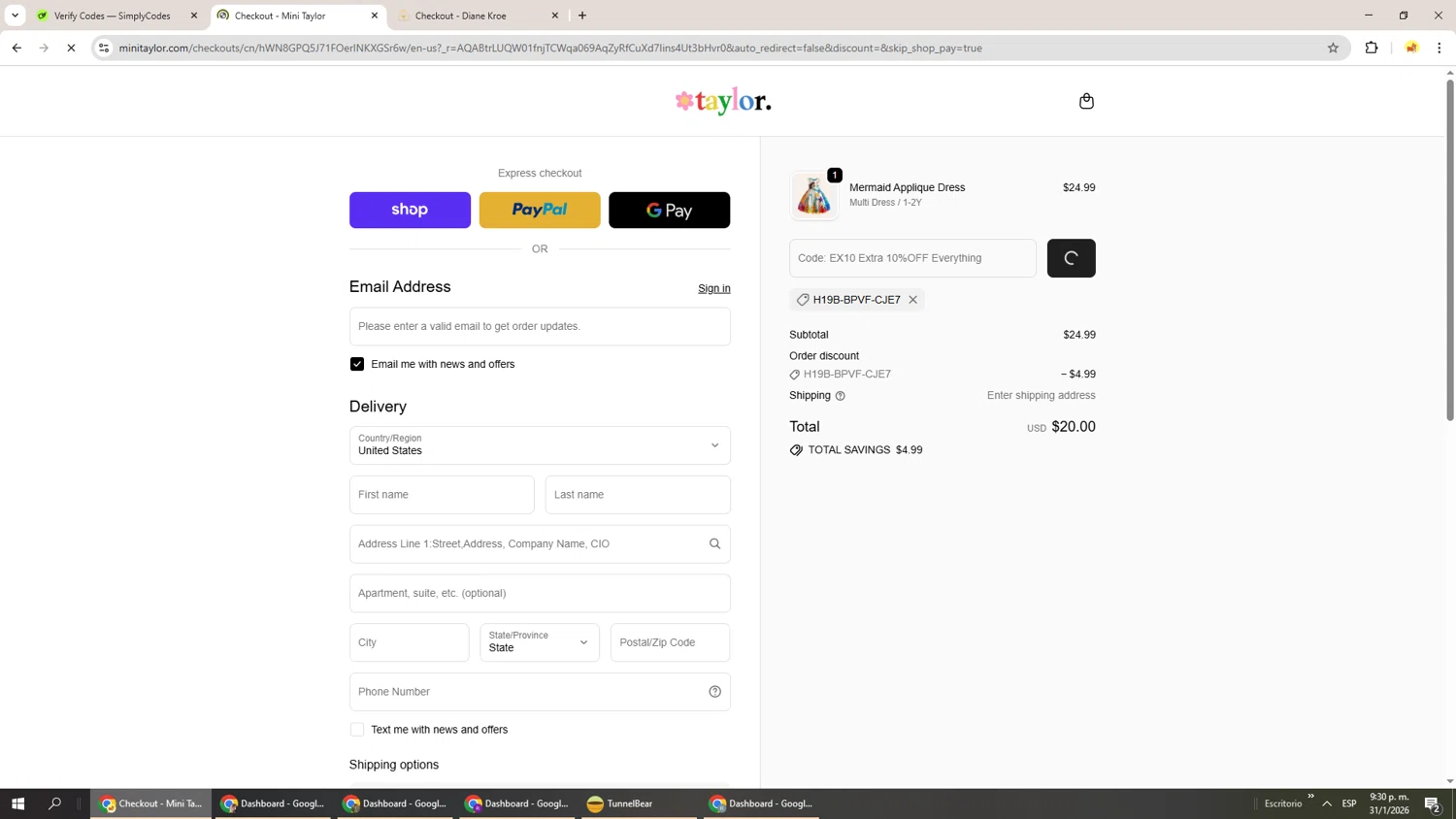This screenshot has height=819, width=1456.
Task: View site information icon in the address bar
Action: [x=104, y=48]
